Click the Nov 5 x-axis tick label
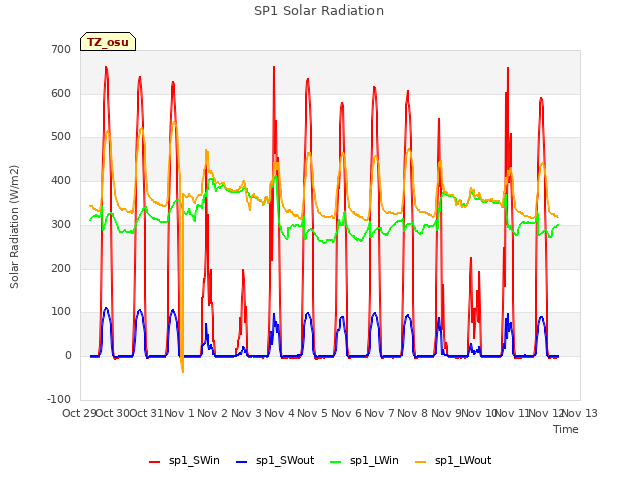Screen dimensions: 640x480 313,413
